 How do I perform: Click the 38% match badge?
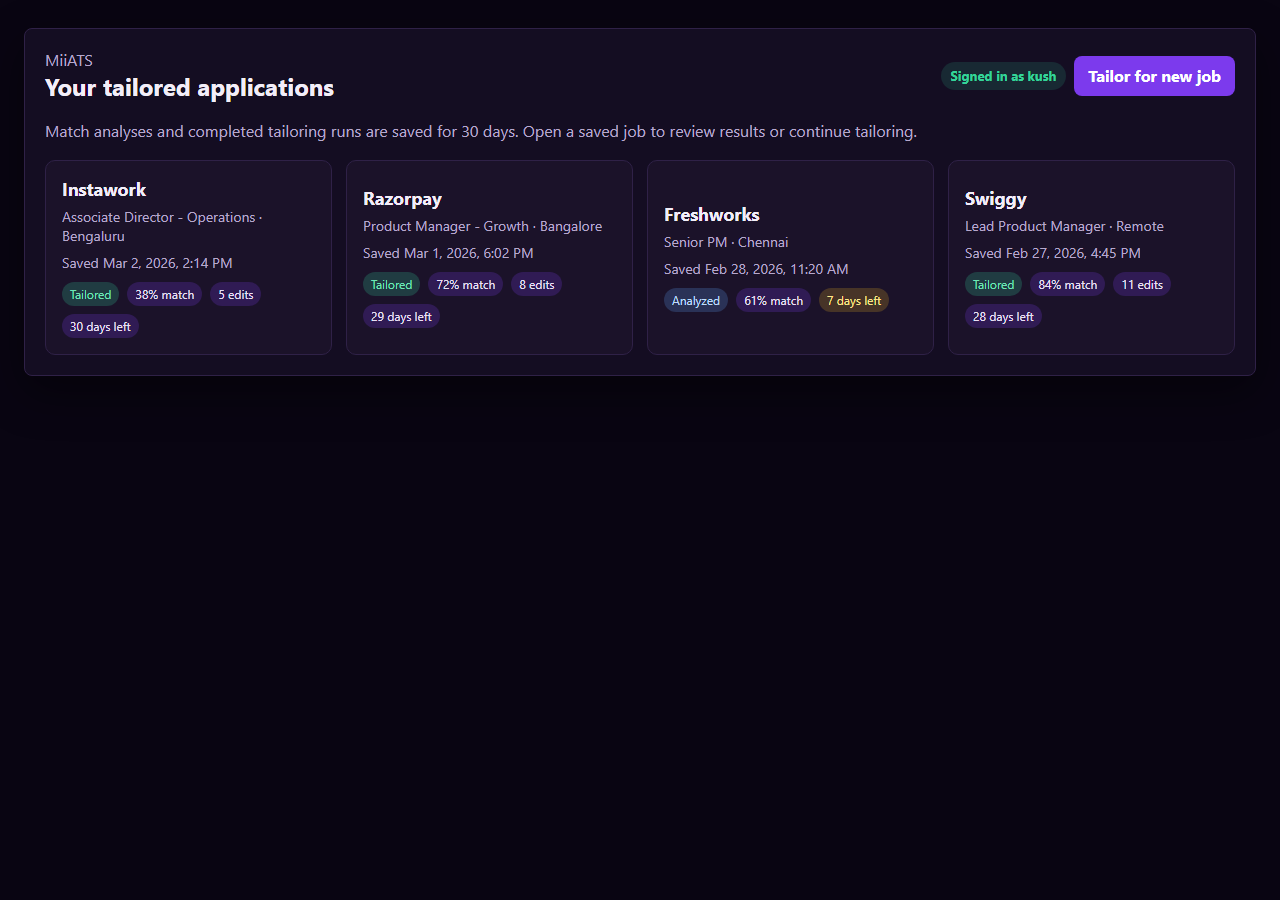coord(165,294)
